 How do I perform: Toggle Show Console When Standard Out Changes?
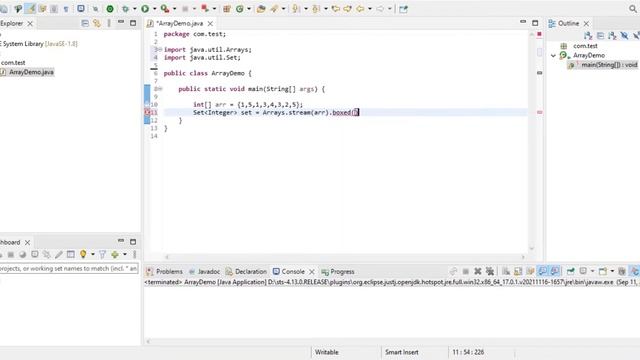[542, 271]
